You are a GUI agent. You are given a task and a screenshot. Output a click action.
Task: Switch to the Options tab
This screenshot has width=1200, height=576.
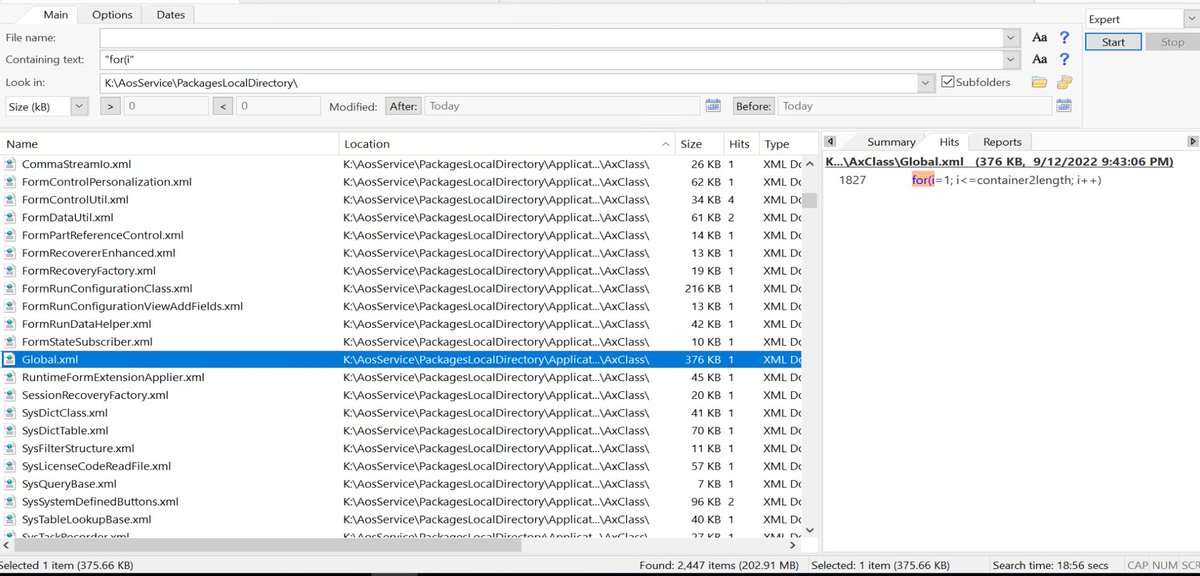(112, 15)
